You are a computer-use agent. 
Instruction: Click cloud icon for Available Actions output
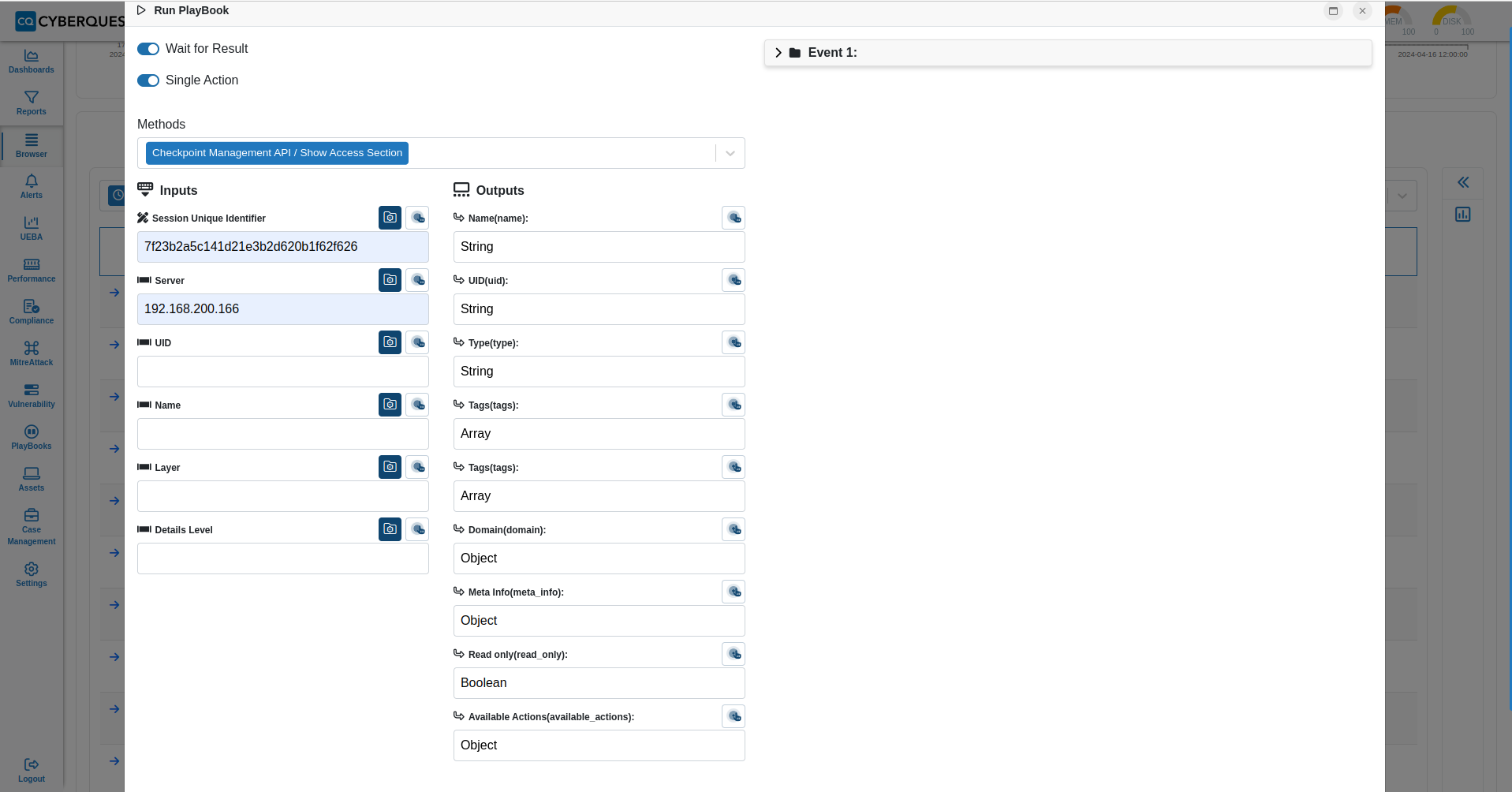click(734, 716)
